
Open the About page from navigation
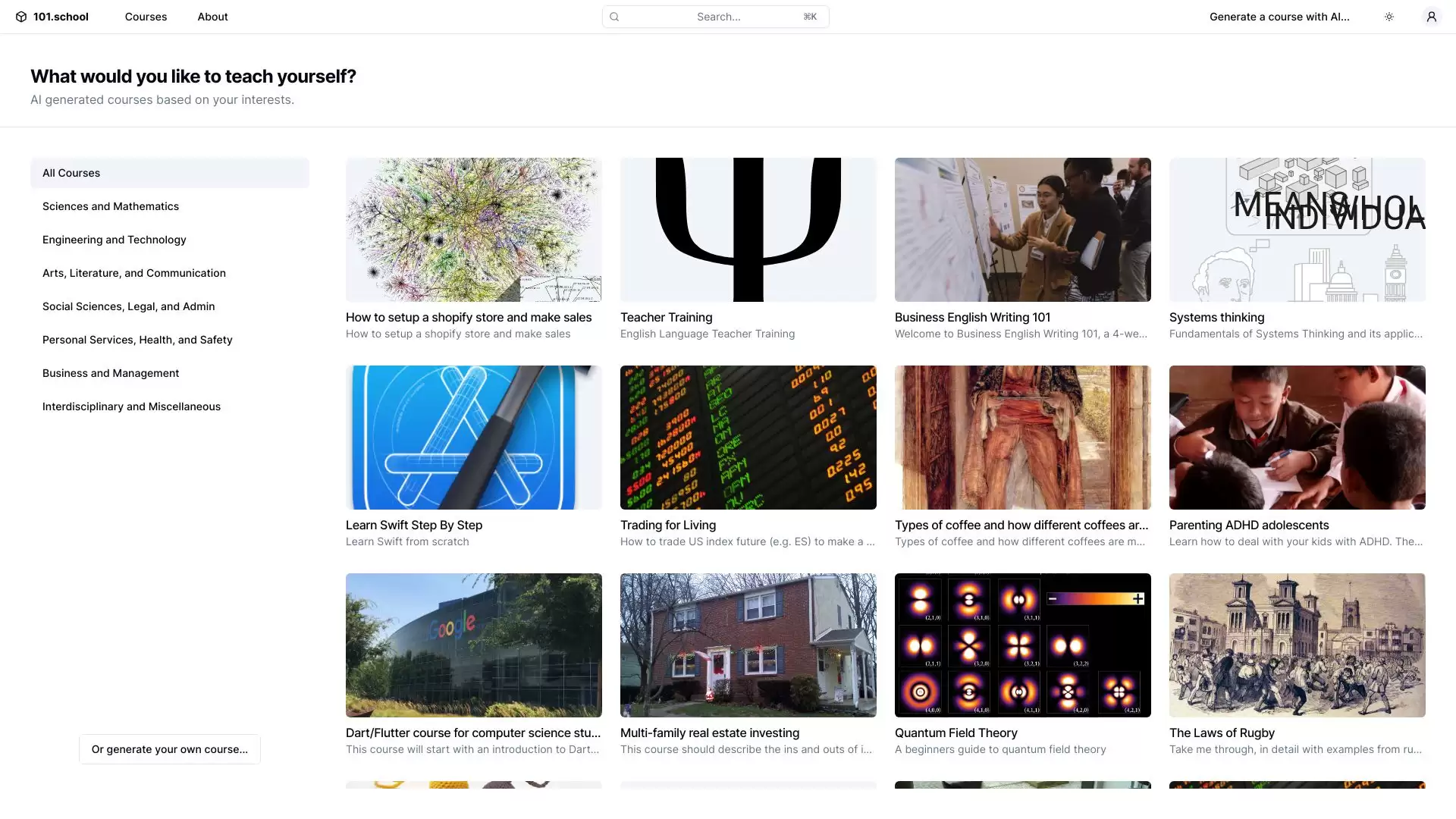pyautogui.click(x=212, y=17)
